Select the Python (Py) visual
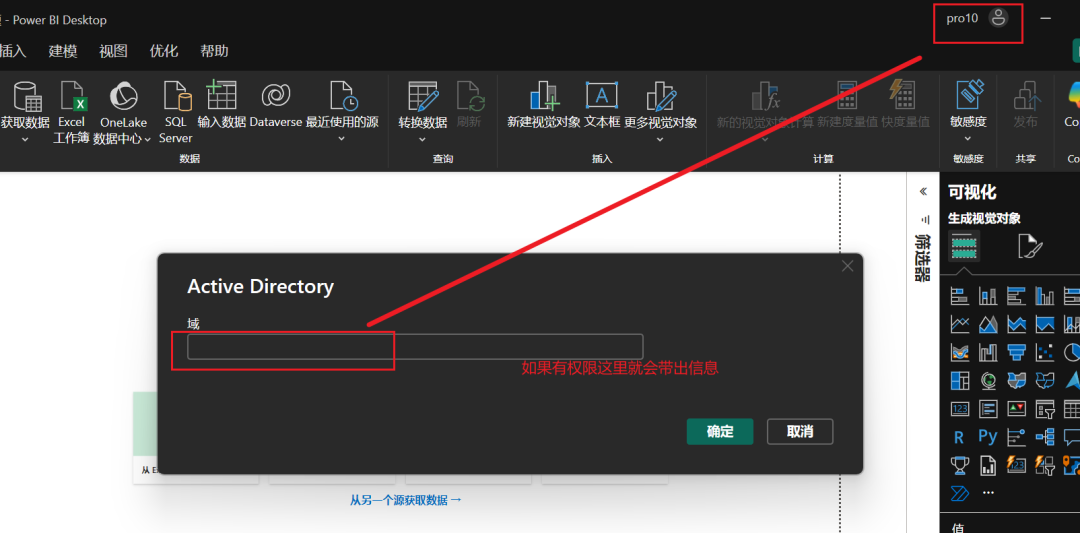1080x533 pixels. click(x=988, y=437)
